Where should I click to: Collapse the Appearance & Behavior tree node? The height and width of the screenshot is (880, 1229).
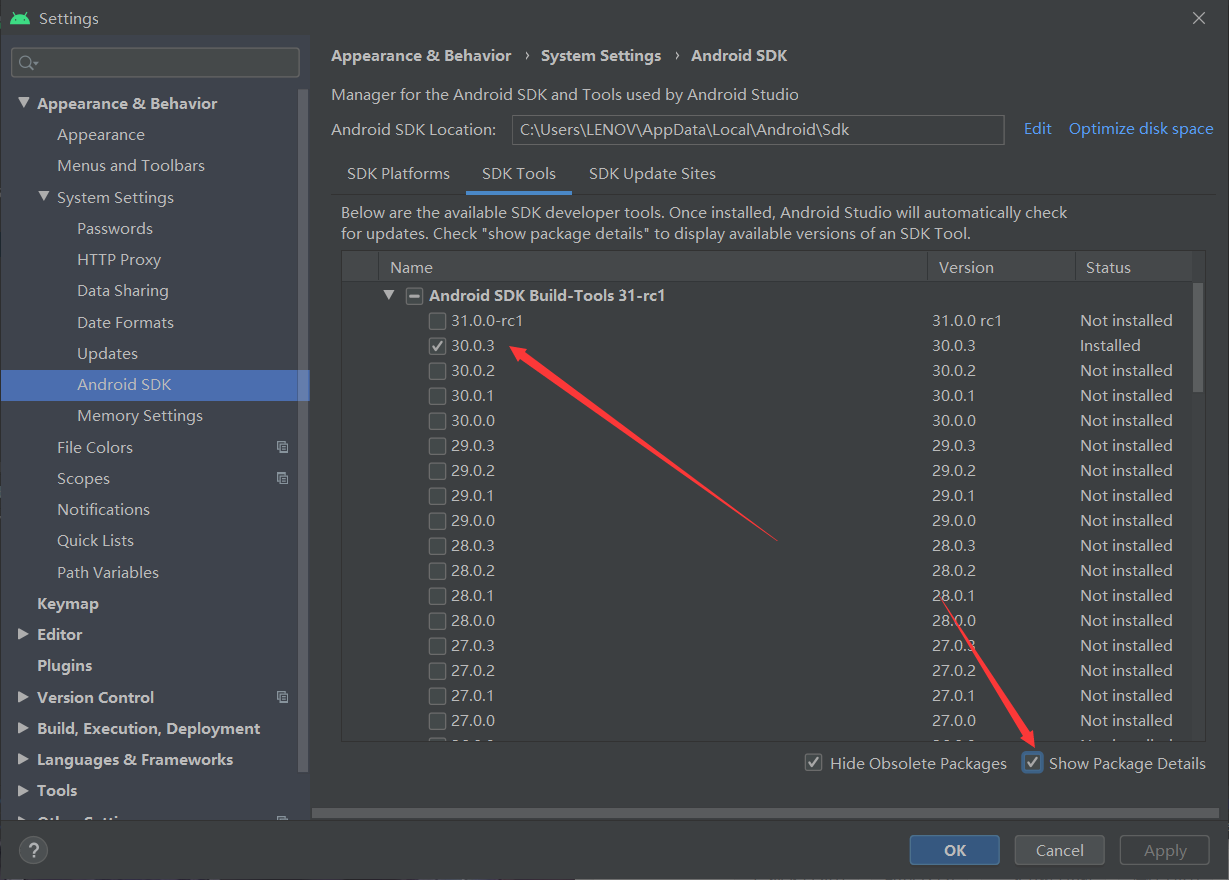pyautogui.click(x=24, y=103)
